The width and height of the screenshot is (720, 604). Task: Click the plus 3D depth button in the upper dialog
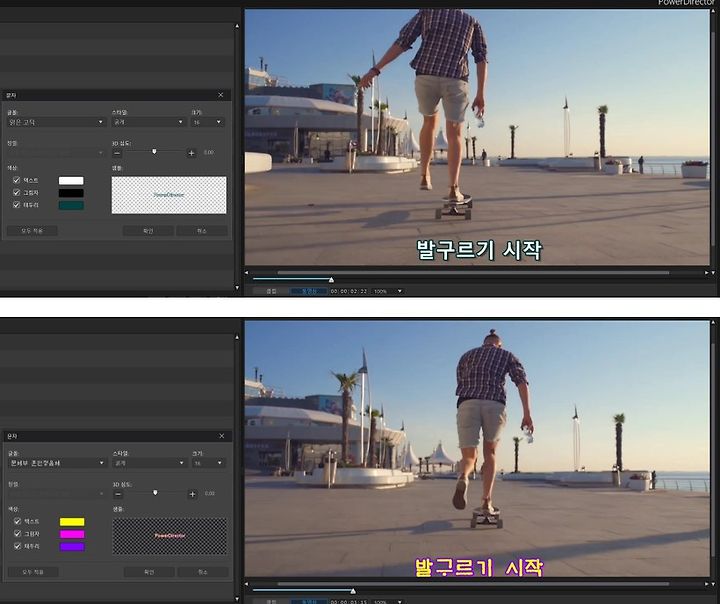pyautogui.click(x=191, y=153)
